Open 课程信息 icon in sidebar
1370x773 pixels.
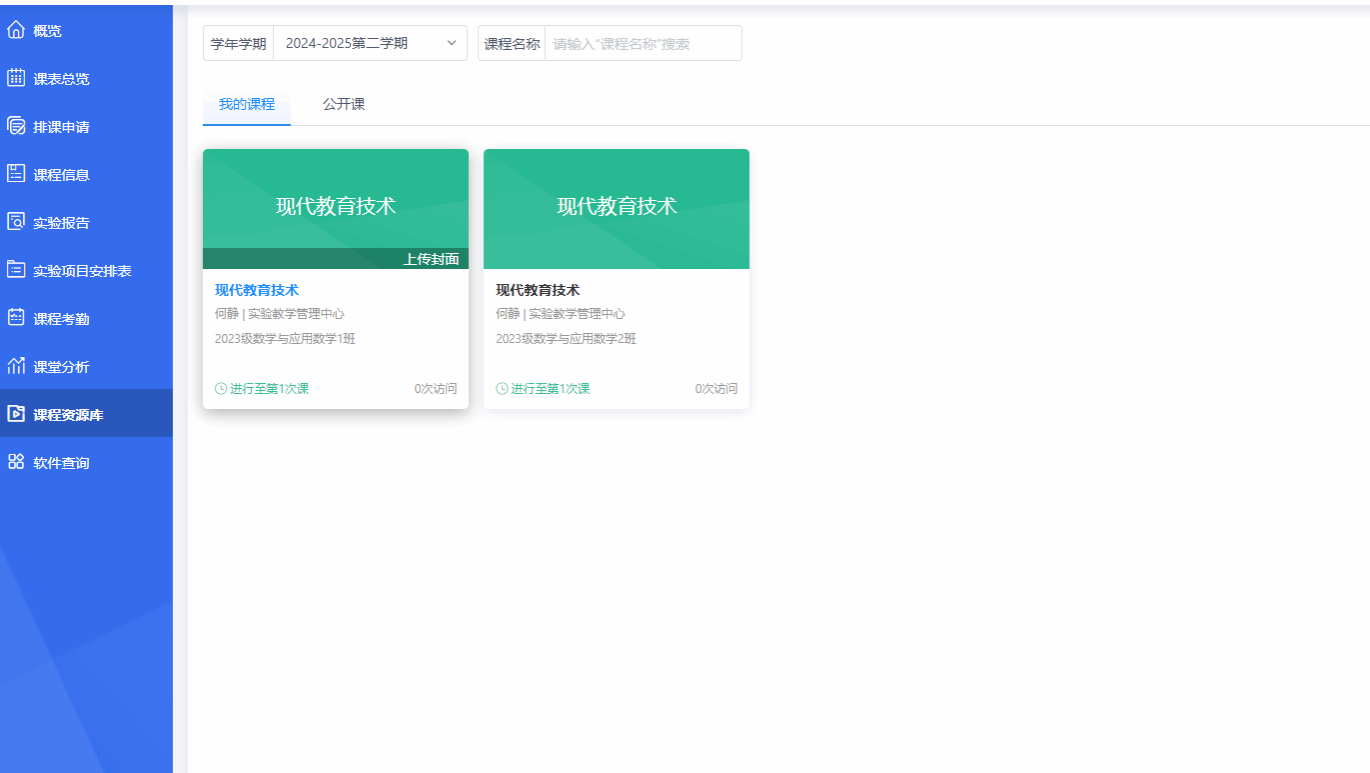tap(16, 174)
